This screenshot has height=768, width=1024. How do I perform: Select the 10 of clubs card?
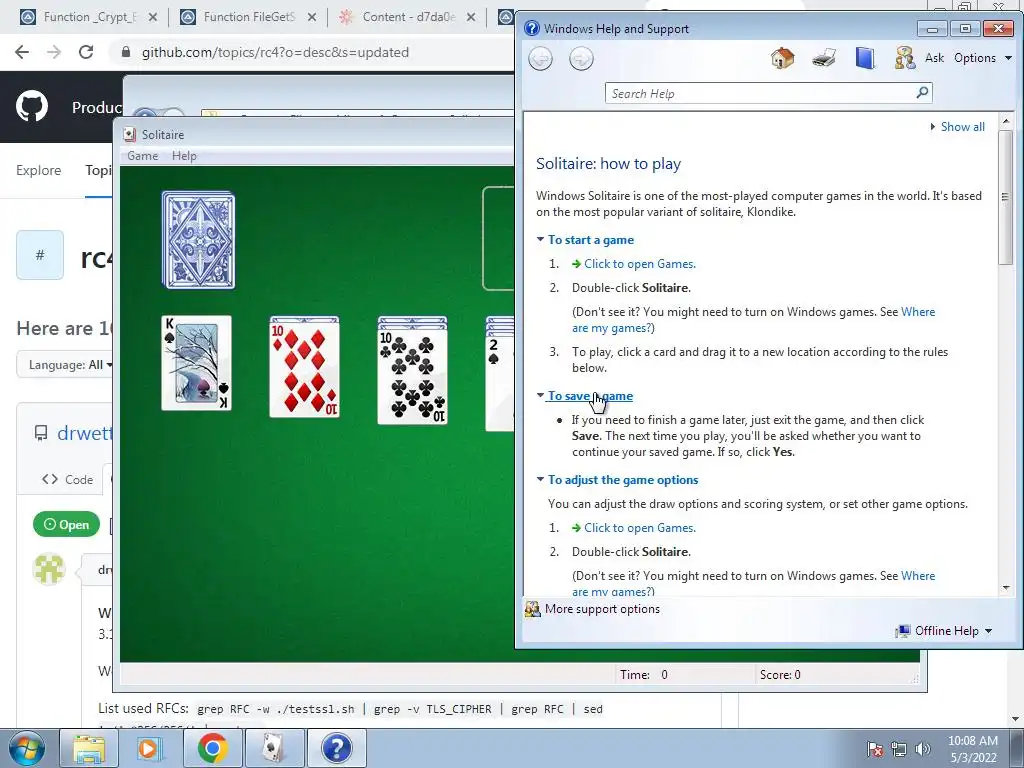[413, 376]
